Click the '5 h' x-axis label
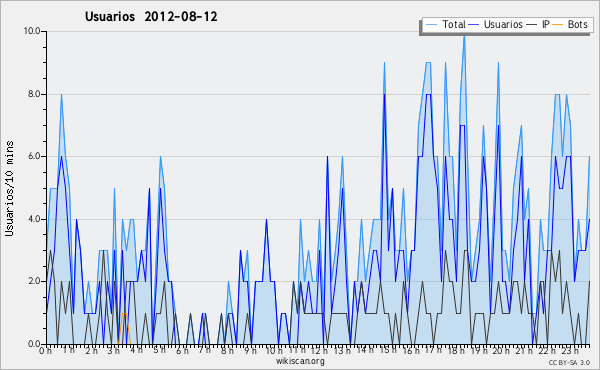The image size is (600, 370). [159, 350]
